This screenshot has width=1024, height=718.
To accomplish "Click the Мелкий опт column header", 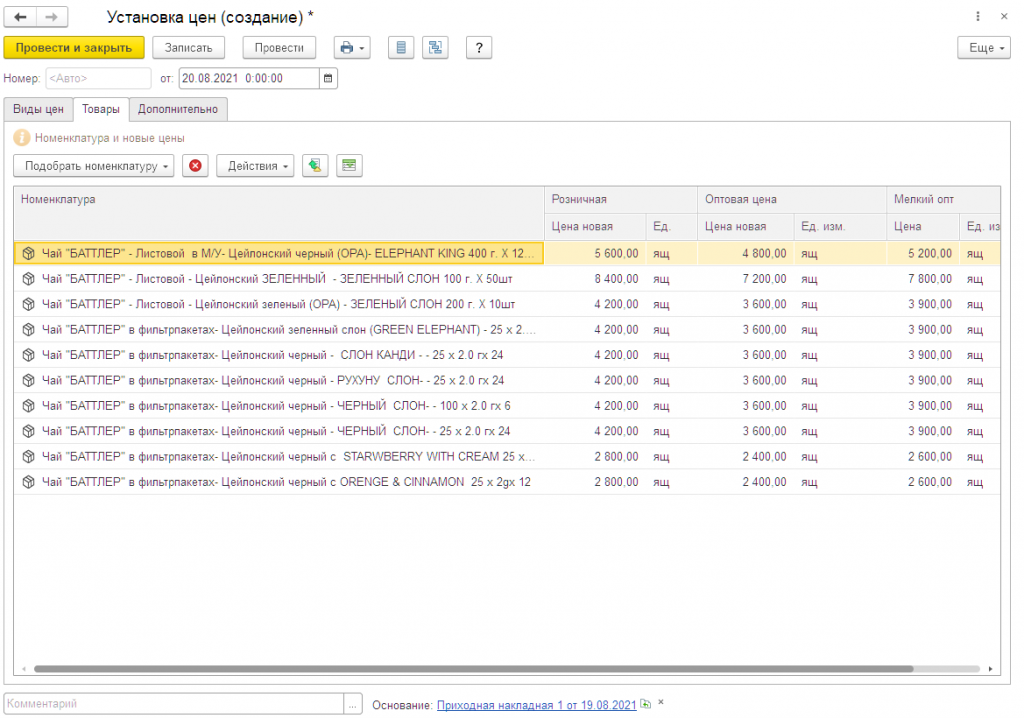I will tap(944, 199).
